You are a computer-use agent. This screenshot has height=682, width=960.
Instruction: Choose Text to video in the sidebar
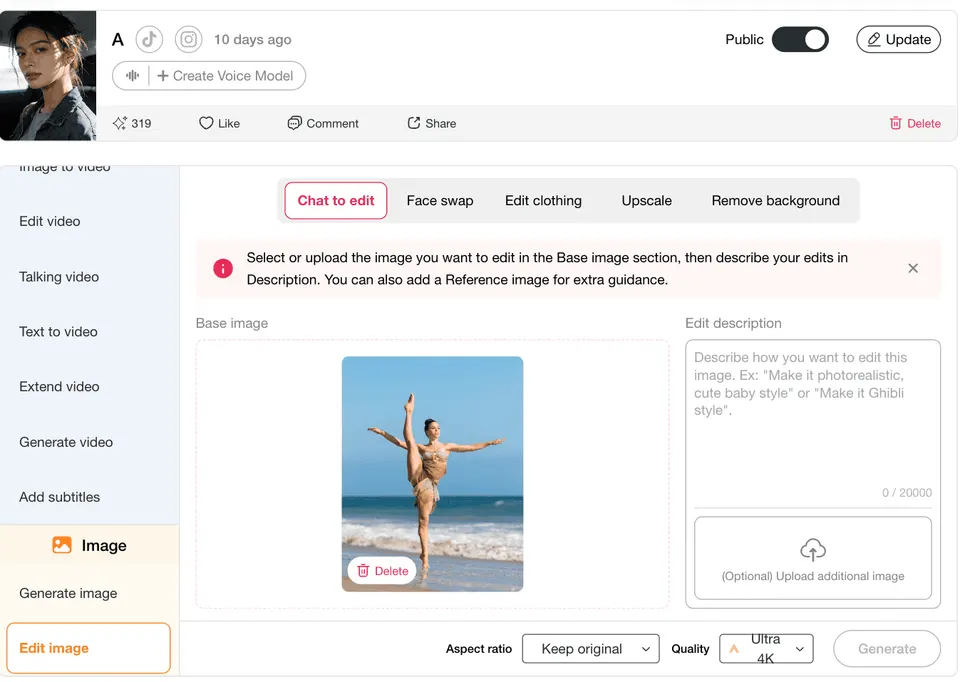click(x=58, y=332)
